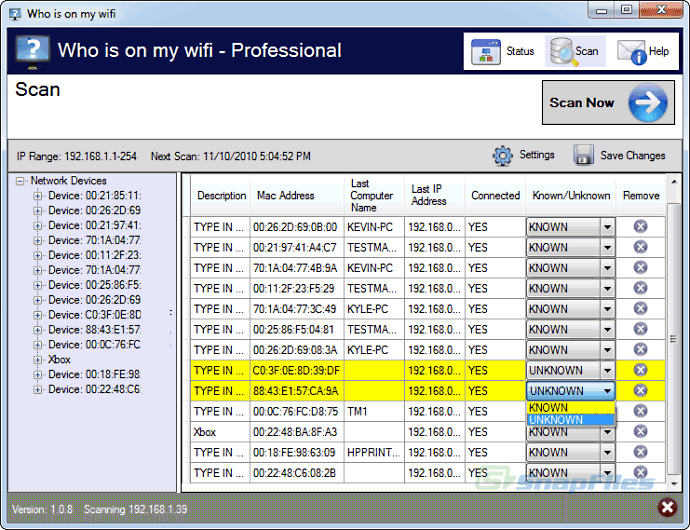
Task: Remove device 00:22:48:C6:08:2B
Action: [x=640, y=472]
